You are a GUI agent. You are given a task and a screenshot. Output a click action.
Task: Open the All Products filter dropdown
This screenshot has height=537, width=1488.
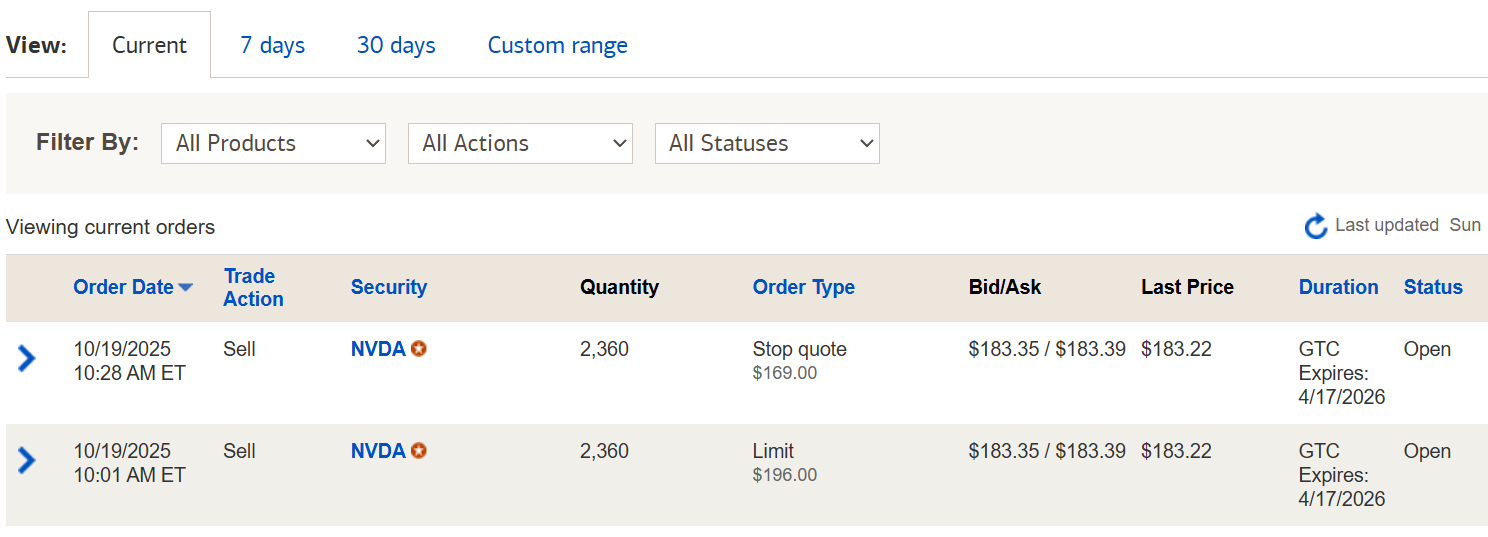(273, 143)
